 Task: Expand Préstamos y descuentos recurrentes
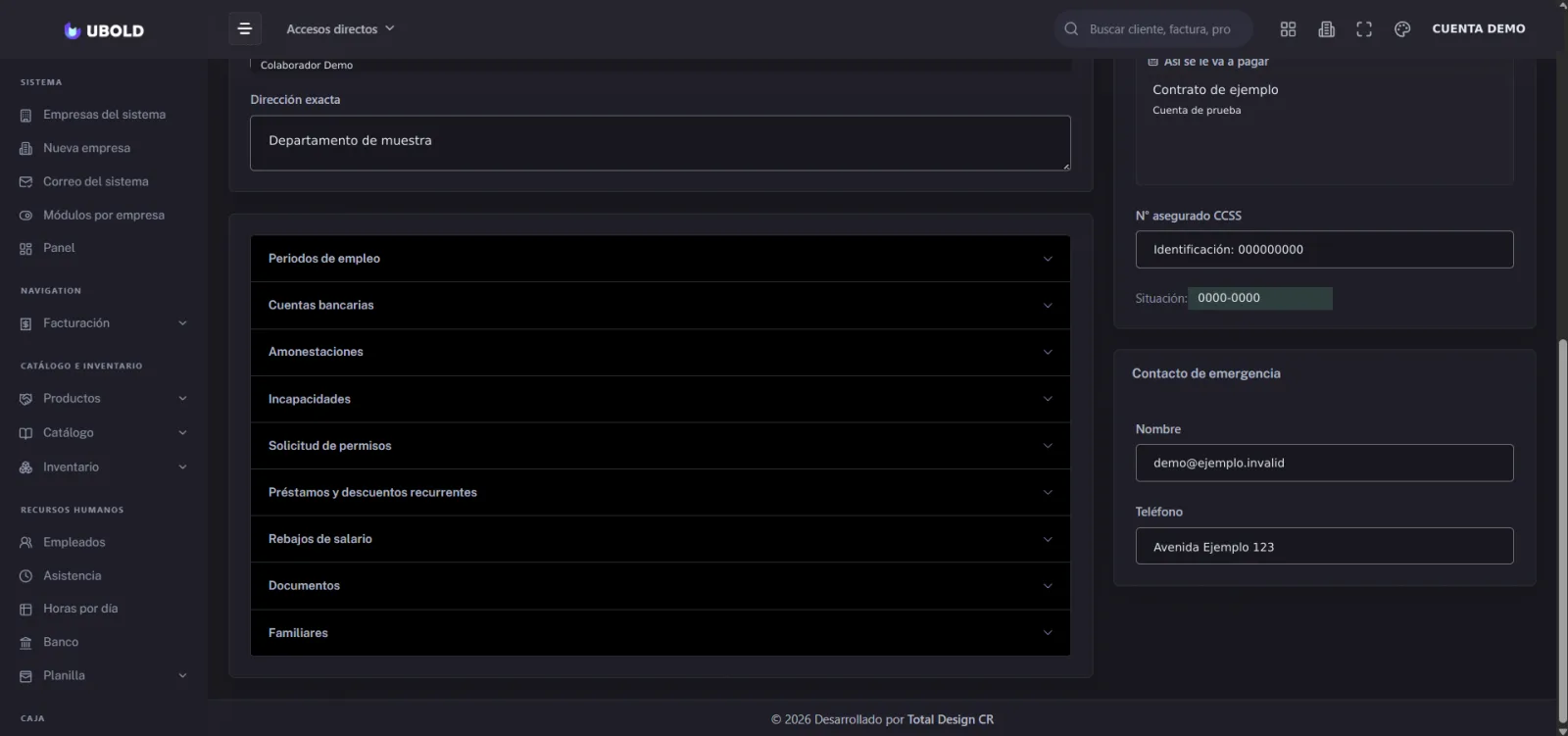pyautogui.click(x=660, y=492)
